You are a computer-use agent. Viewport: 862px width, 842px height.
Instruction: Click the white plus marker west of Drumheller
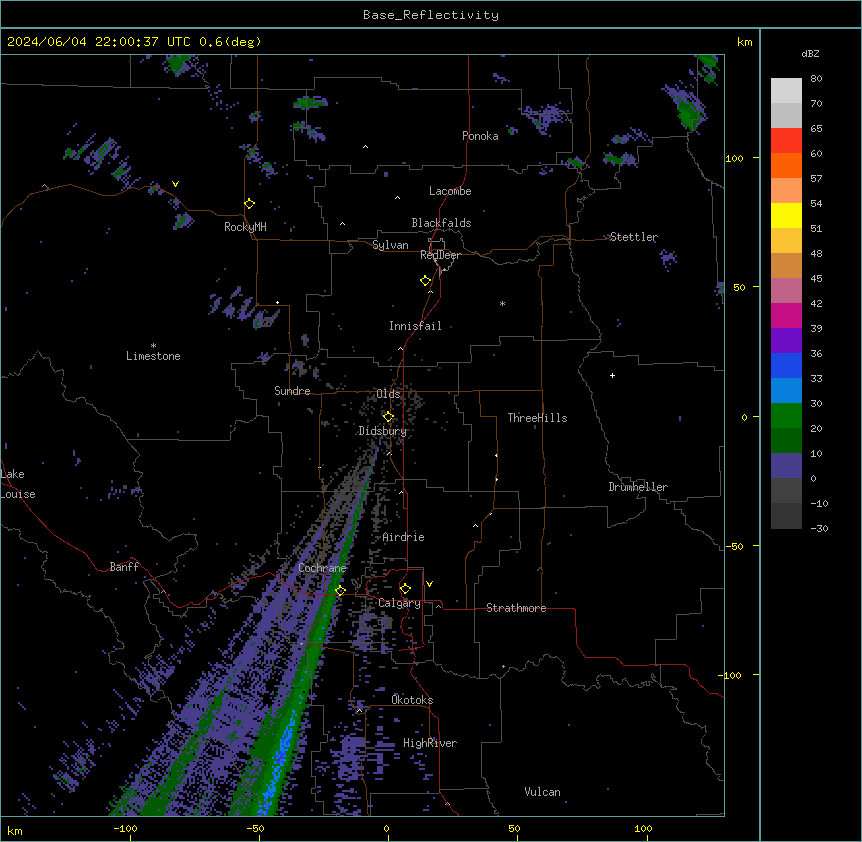pyautogui.click(x=612, y=375)
